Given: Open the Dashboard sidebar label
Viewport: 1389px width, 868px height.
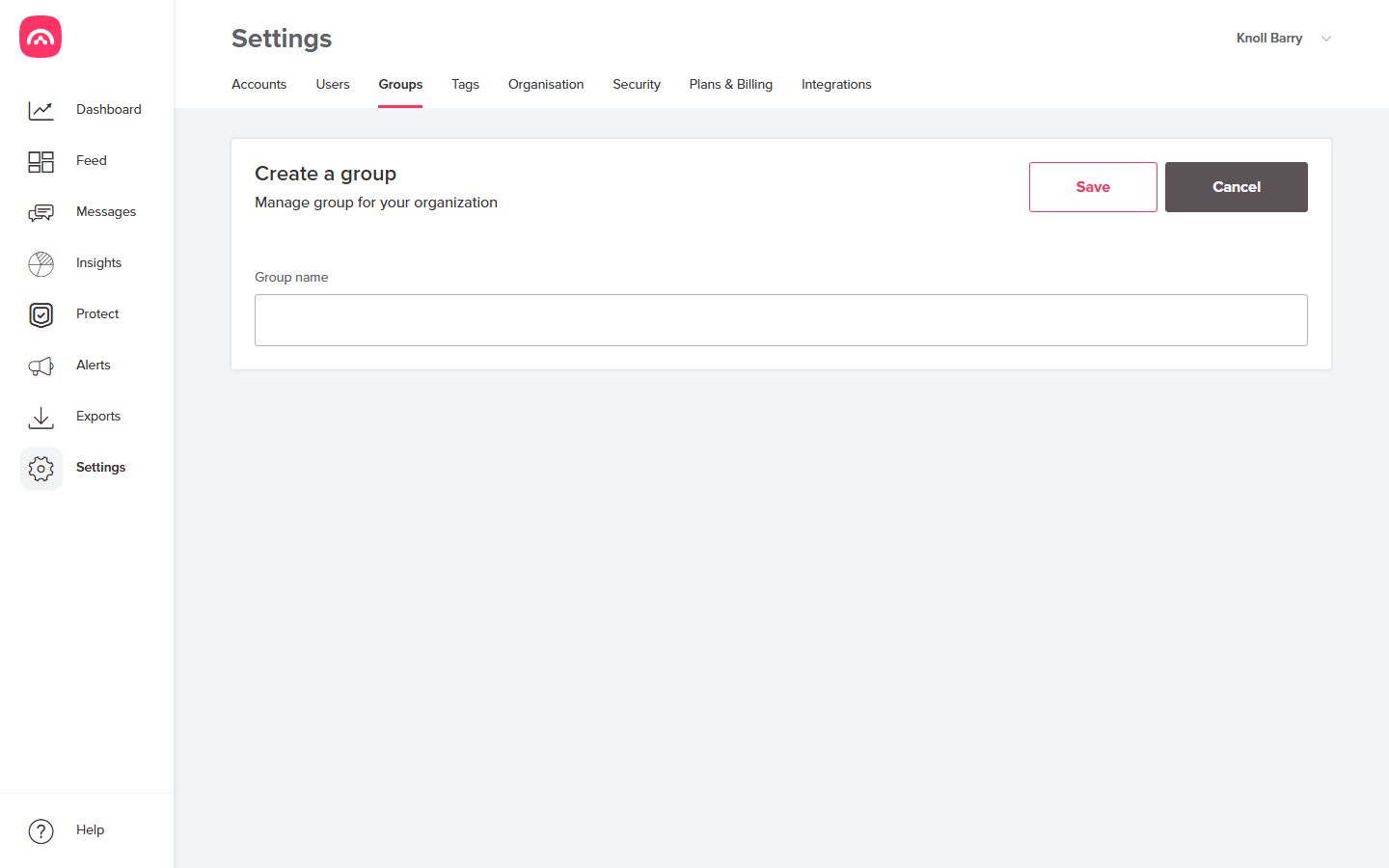Looking at the screenshot, I should pyautogui.click(x=109, y=110).
